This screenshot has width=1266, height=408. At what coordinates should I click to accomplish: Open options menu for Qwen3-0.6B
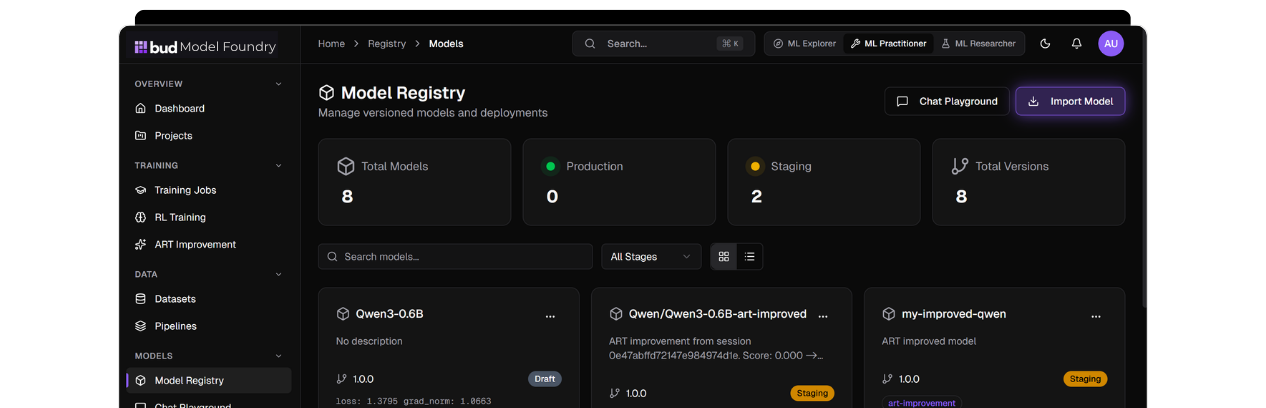click(550, 315)
